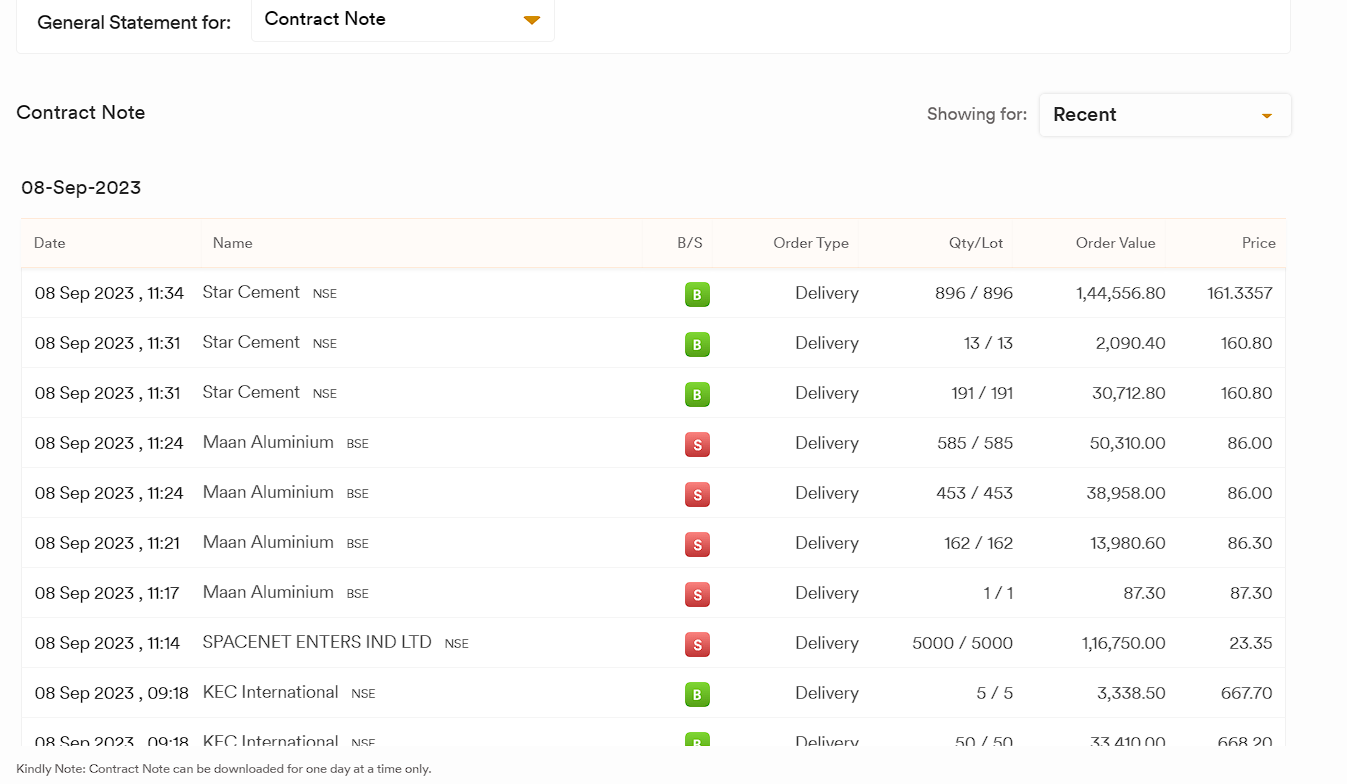1347x784 pixels.
Task: Open the SPACENET ENTERS IND LTD stock name
Action: click(317, 642)
